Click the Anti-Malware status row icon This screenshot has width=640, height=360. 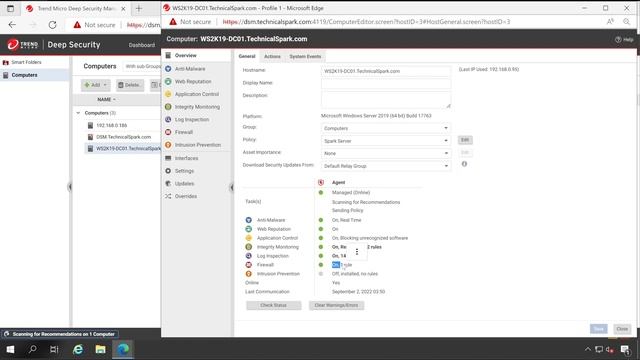[249, 220]
